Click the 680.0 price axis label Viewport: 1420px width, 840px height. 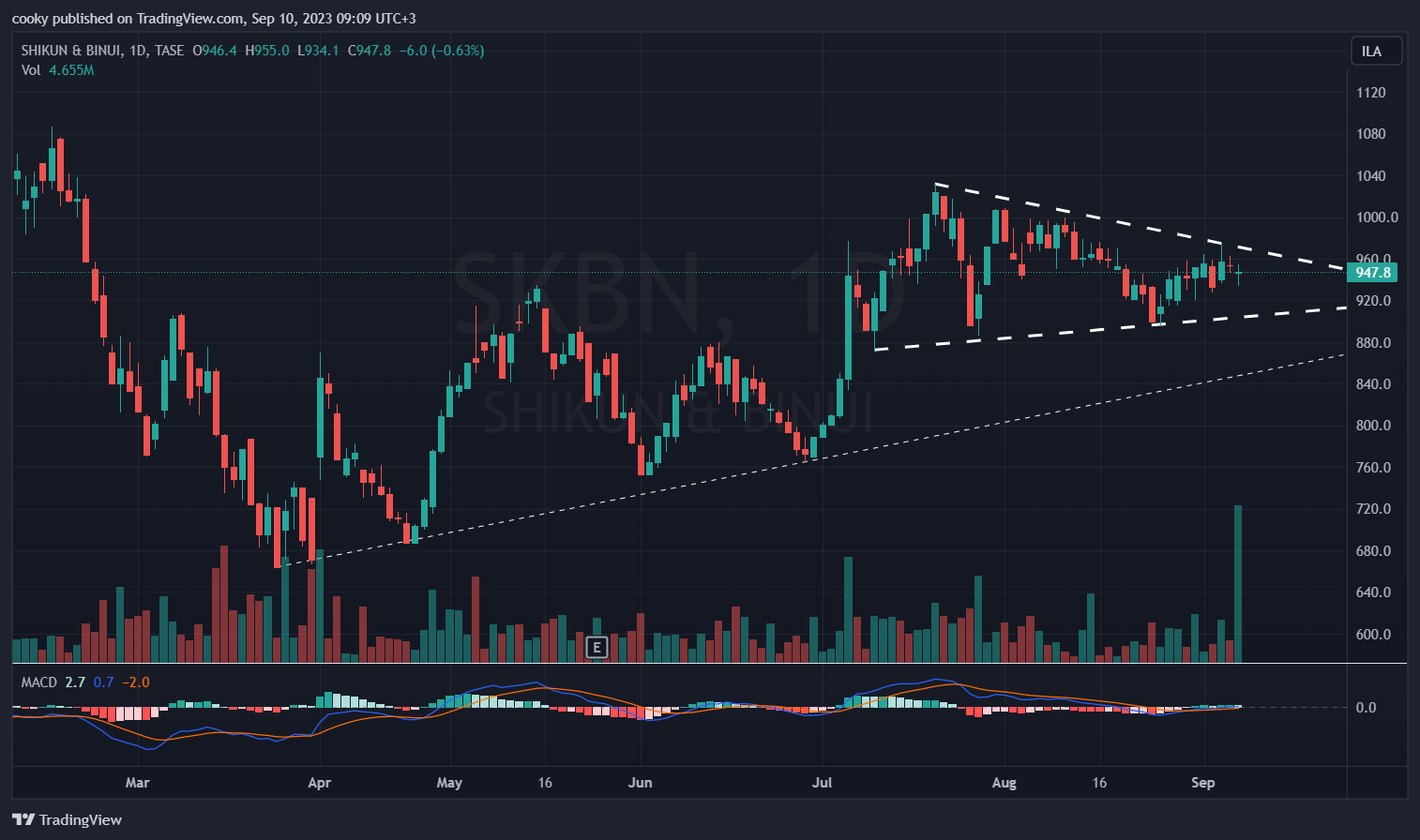click(1373, 551)
